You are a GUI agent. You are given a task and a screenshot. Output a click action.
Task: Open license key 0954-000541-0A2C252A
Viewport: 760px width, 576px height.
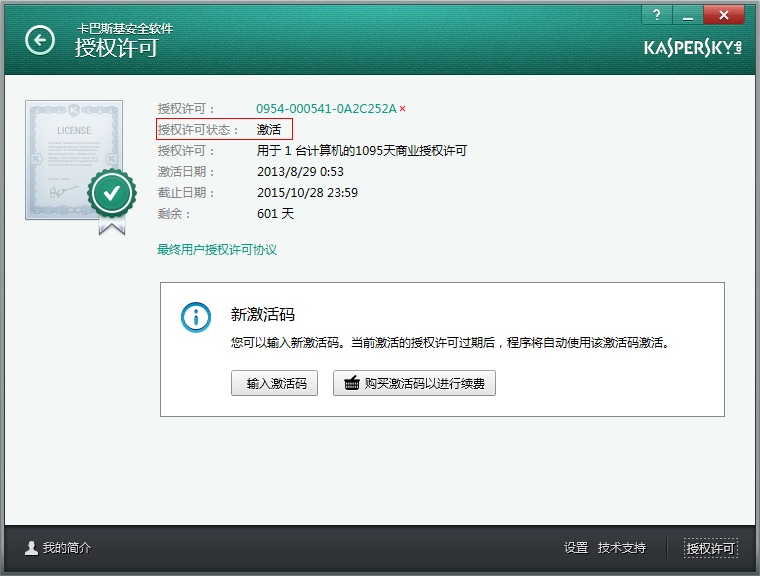[x=326, y=109]
